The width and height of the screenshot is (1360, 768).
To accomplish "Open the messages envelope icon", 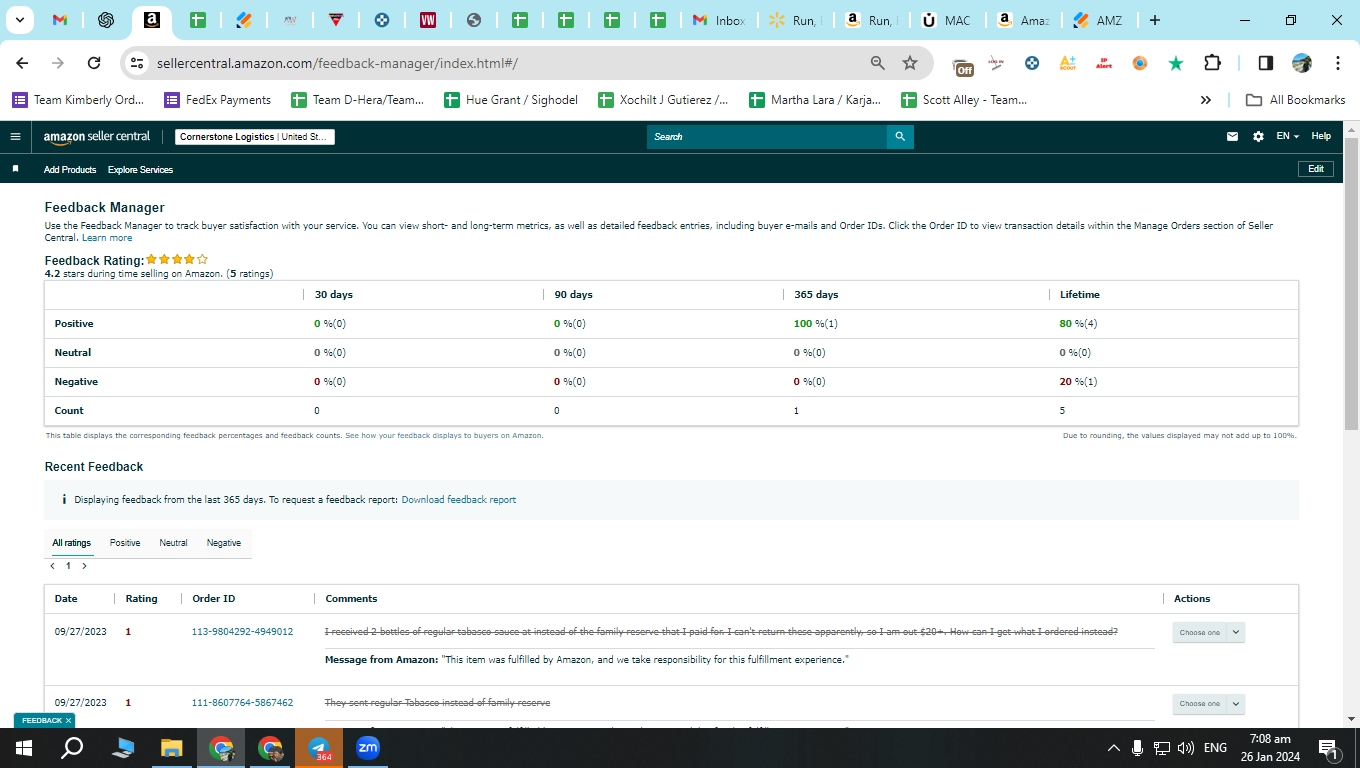I will pos(1233,137).
